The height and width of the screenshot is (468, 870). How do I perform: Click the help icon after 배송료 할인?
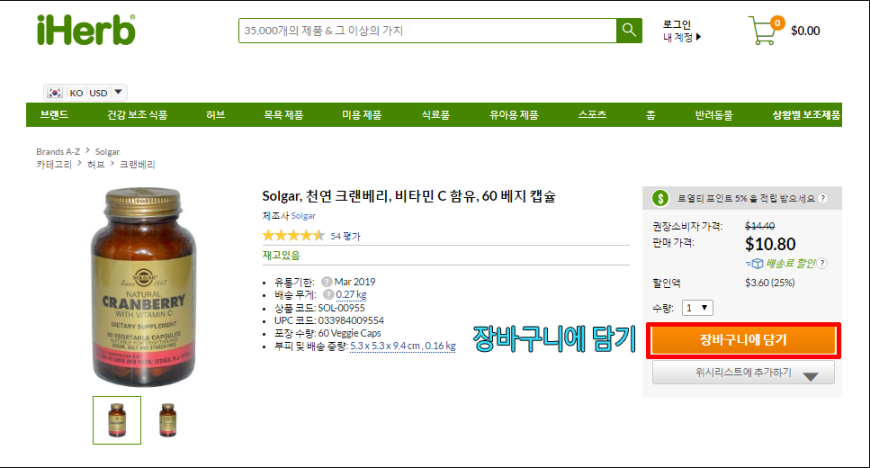coord(822,263)
